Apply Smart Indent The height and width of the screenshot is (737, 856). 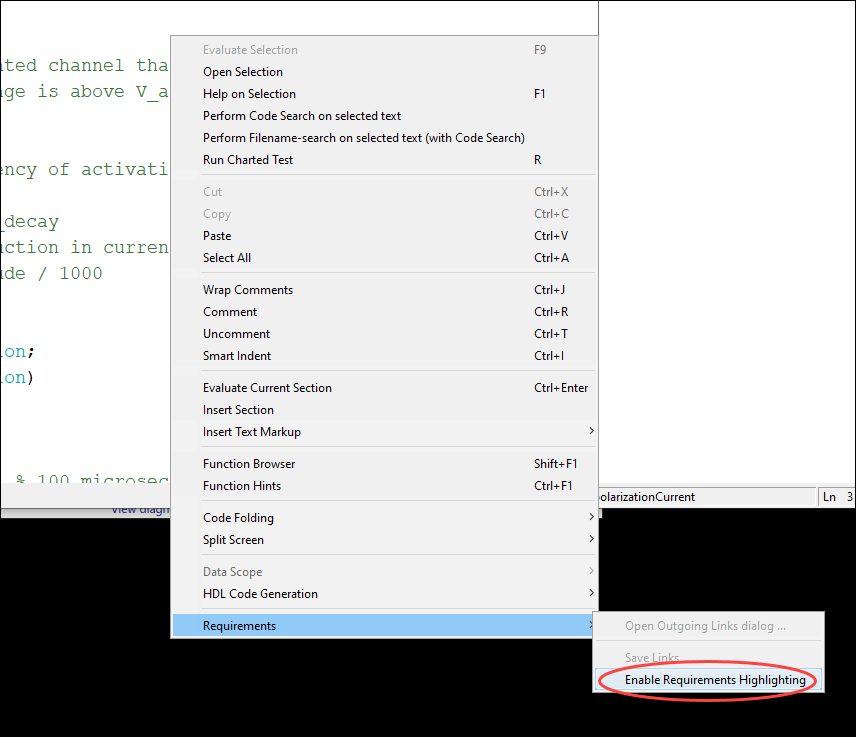[237, 356]
